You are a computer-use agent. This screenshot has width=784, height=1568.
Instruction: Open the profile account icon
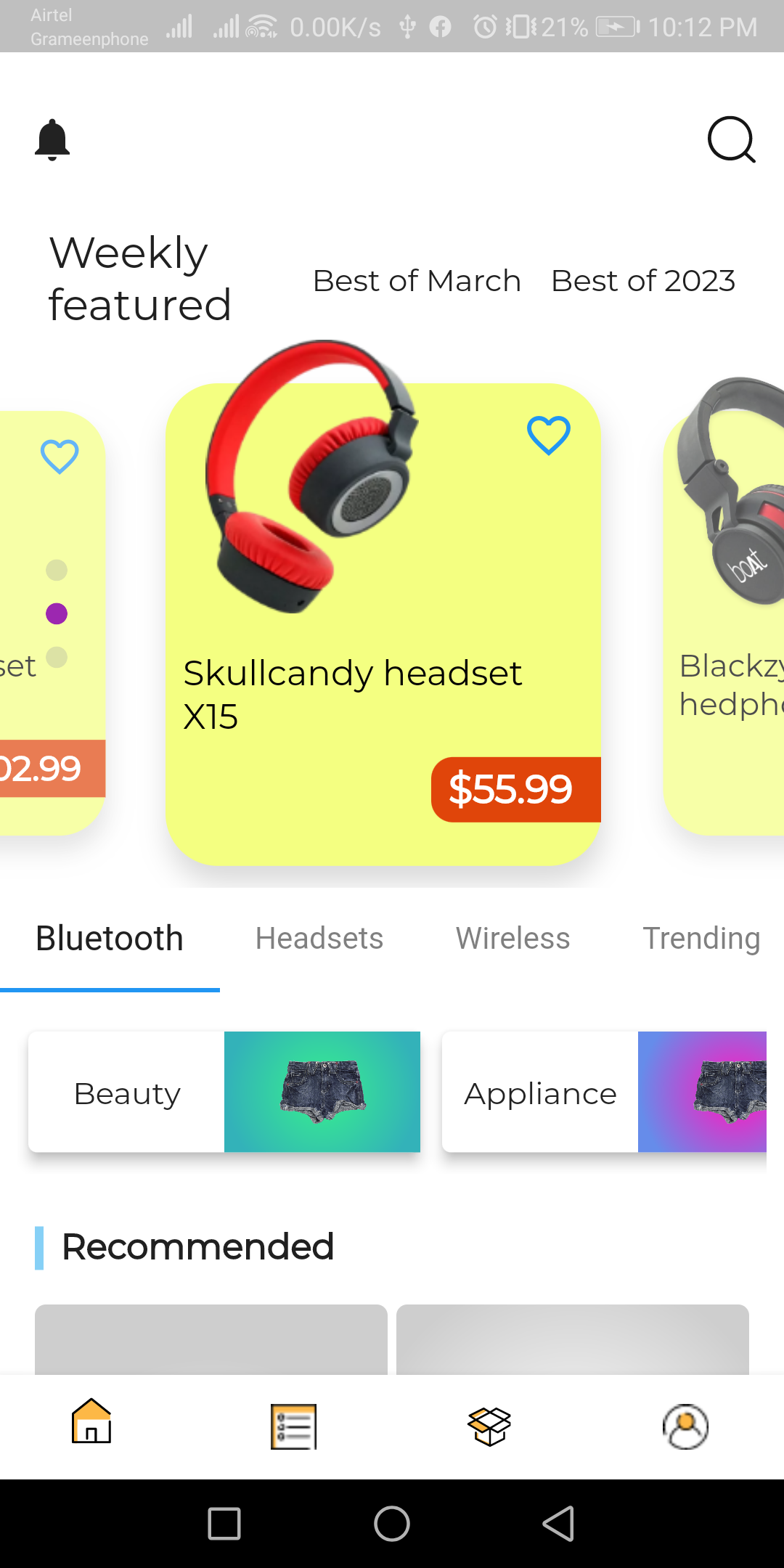click(x=686, y=1426)
